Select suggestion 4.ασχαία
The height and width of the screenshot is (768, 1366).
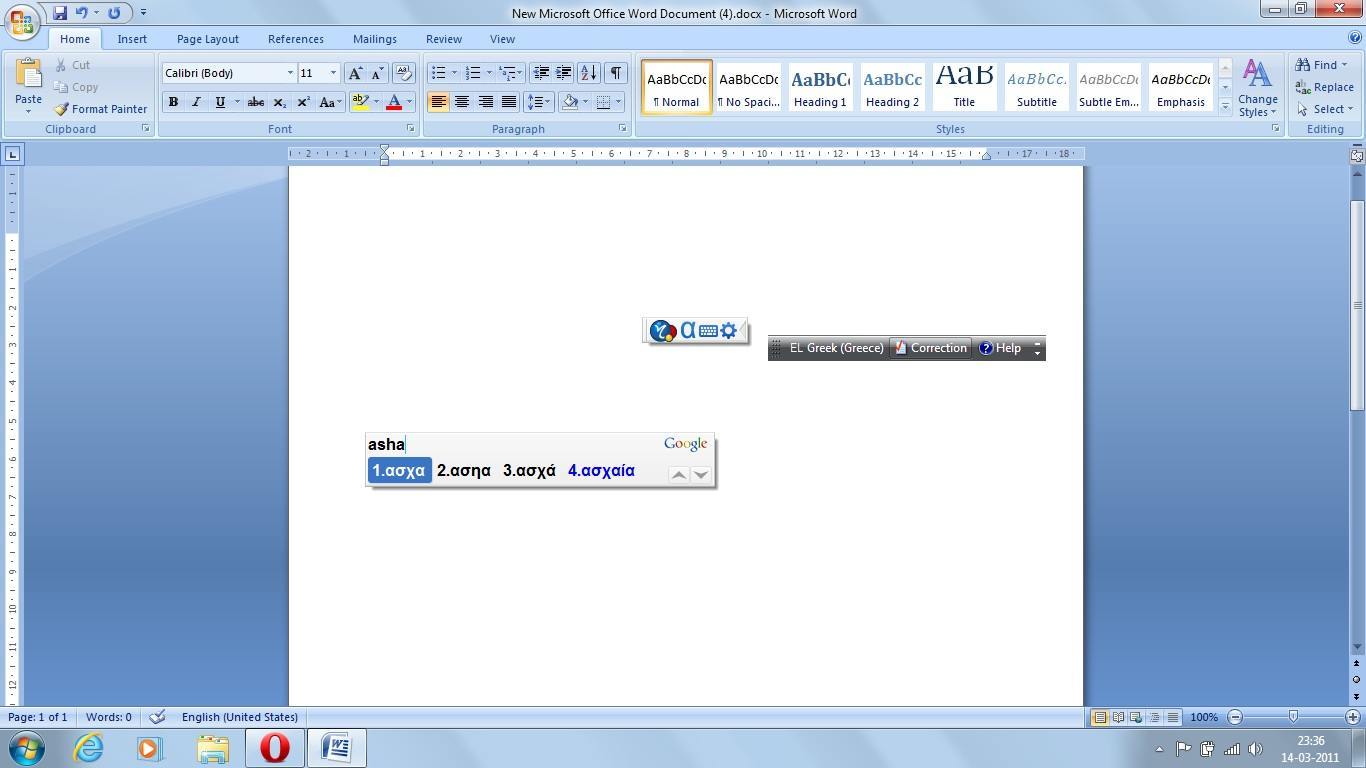[601, 471]
